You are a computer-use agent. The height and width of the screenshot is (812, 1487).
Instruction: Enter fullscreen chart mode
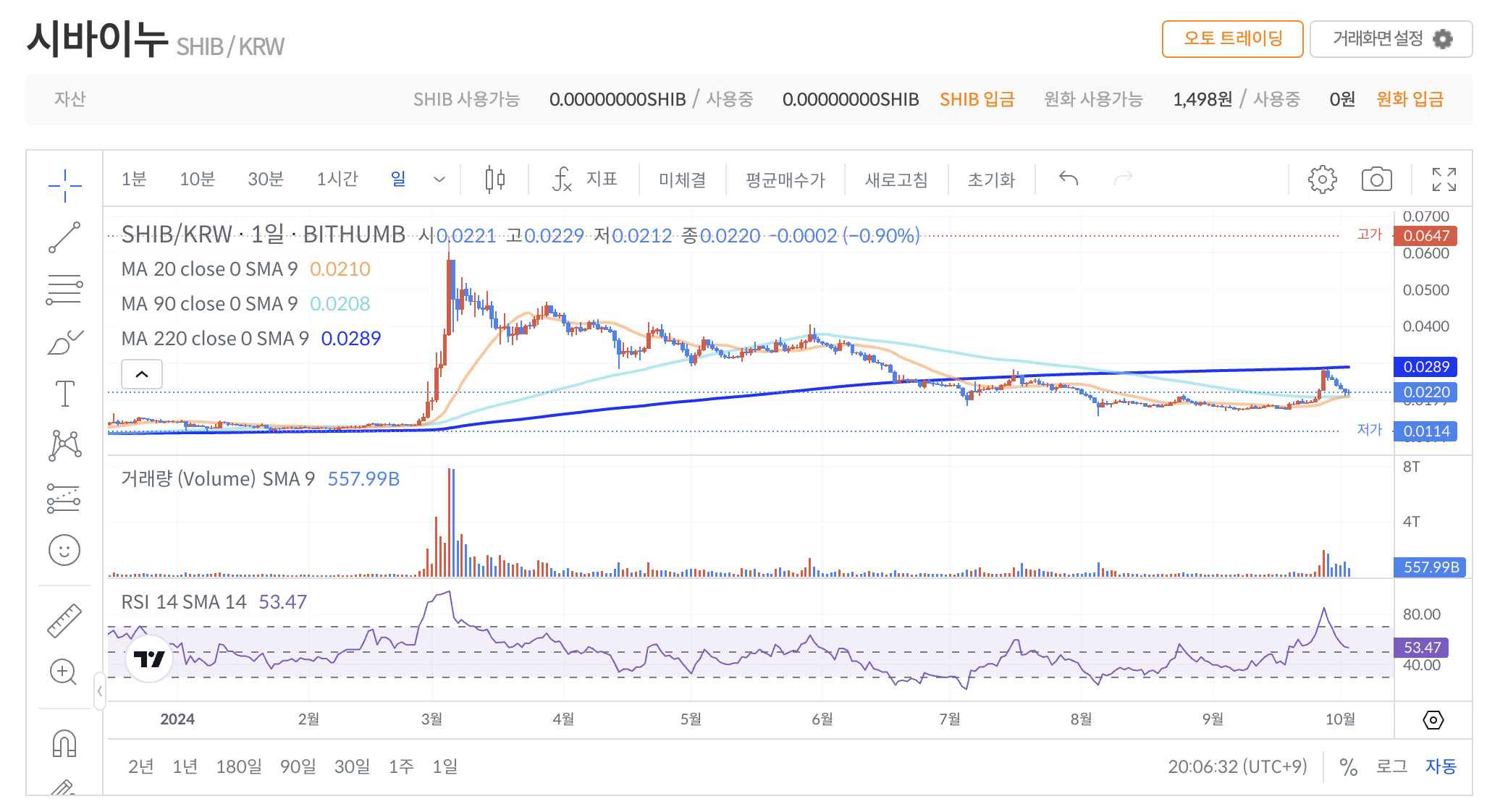pyautogui.click(x=1444, y=179)
